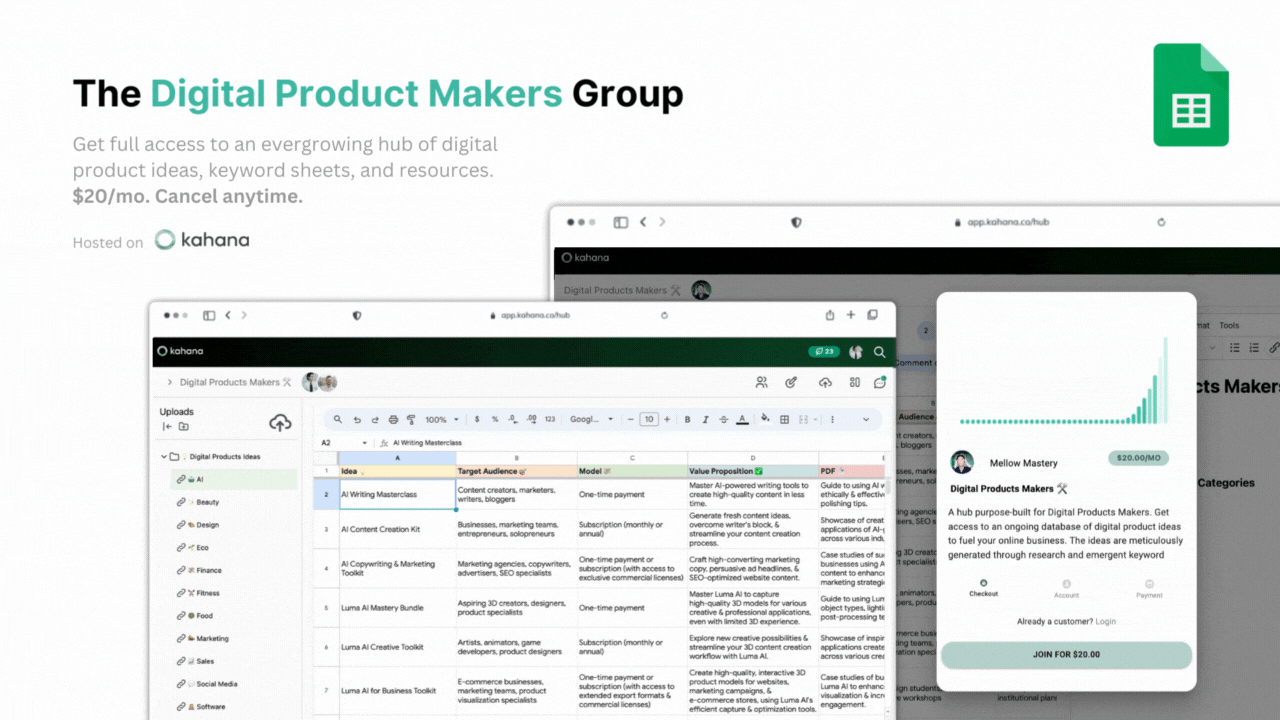Open the cell borders tool

click(785, 420)
